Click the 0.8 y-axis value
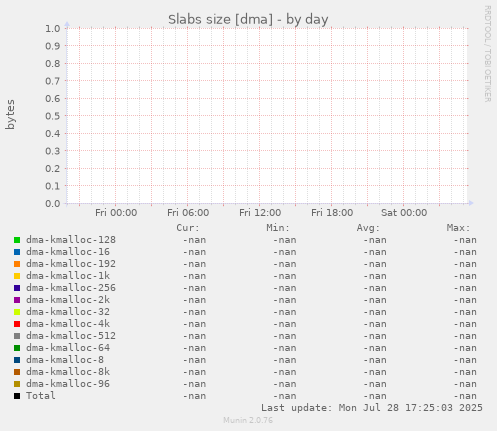 (53, 64)
